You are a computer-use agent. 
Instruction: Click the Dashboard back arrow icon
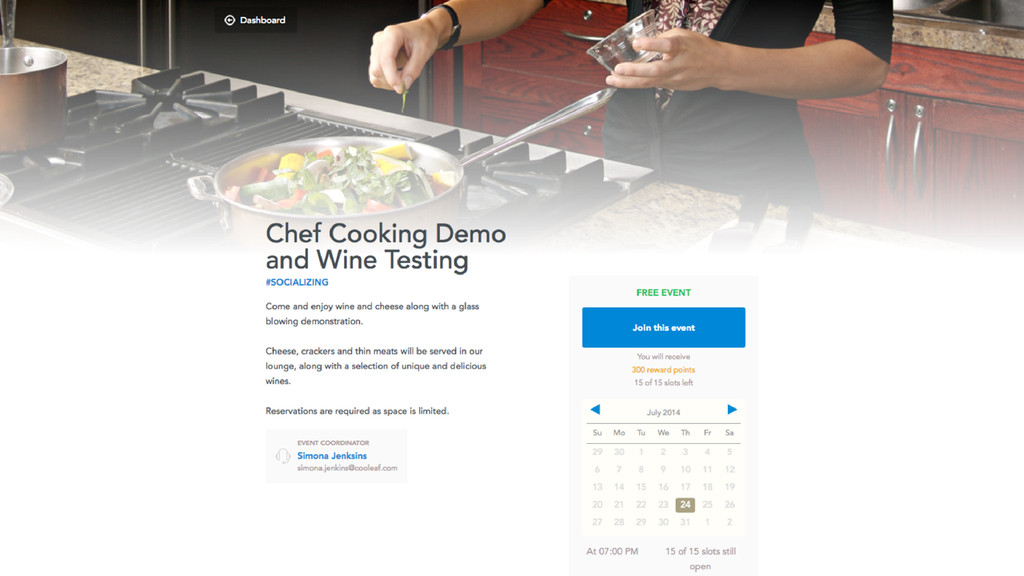[x=230, y=20]
